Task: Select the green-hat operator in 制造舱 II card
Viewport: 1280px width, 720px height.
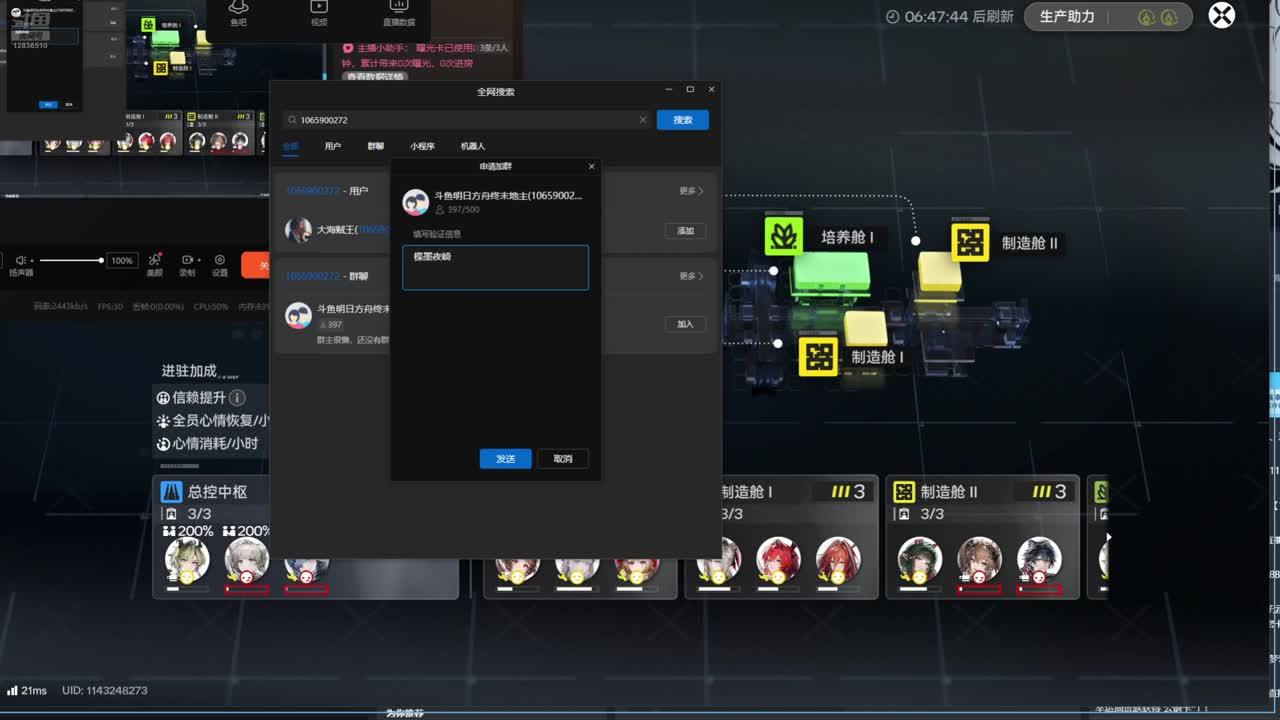Action: coord(919,560)
